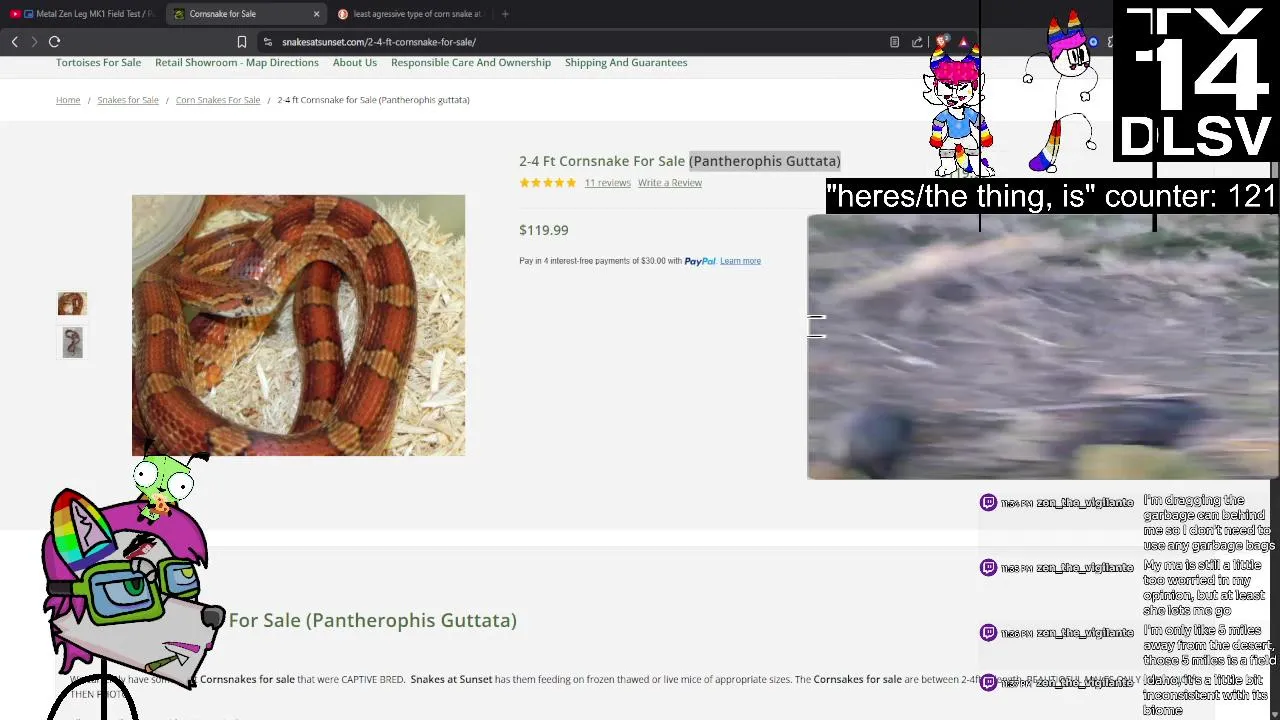
Task: Click Twitch icon beside second chat message
Action: 988,568
